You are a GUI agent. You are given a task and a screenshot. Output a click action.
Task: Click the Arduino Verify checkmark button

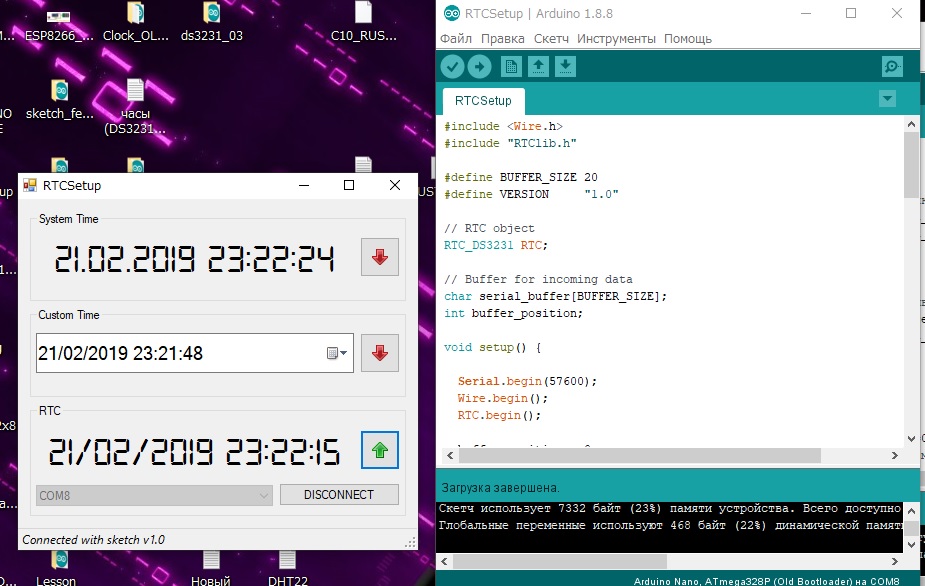[453, 67]
